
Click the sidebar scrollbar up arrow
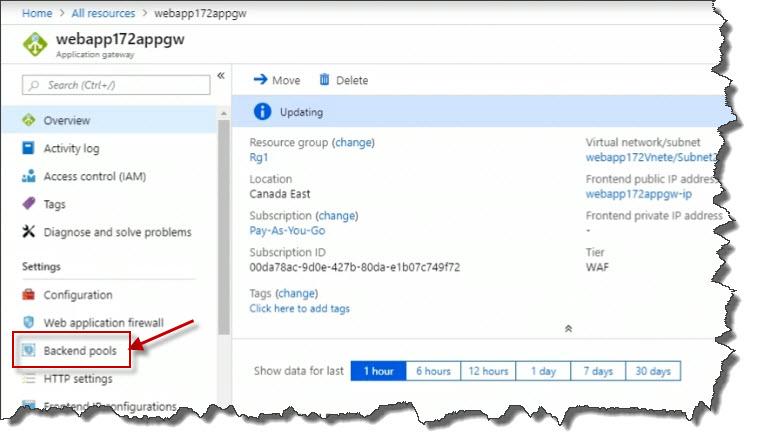click(x=223, y=114)
